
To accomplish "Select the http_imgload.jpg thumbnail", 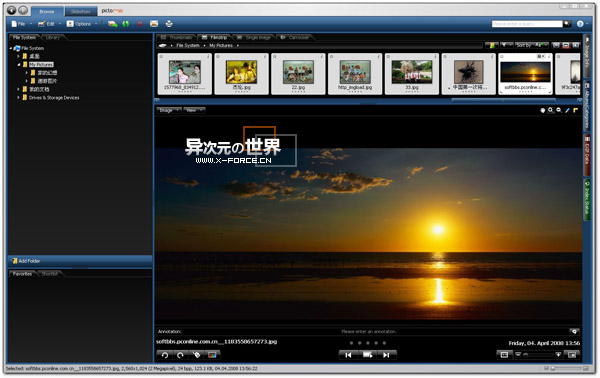I will (355, 74).
